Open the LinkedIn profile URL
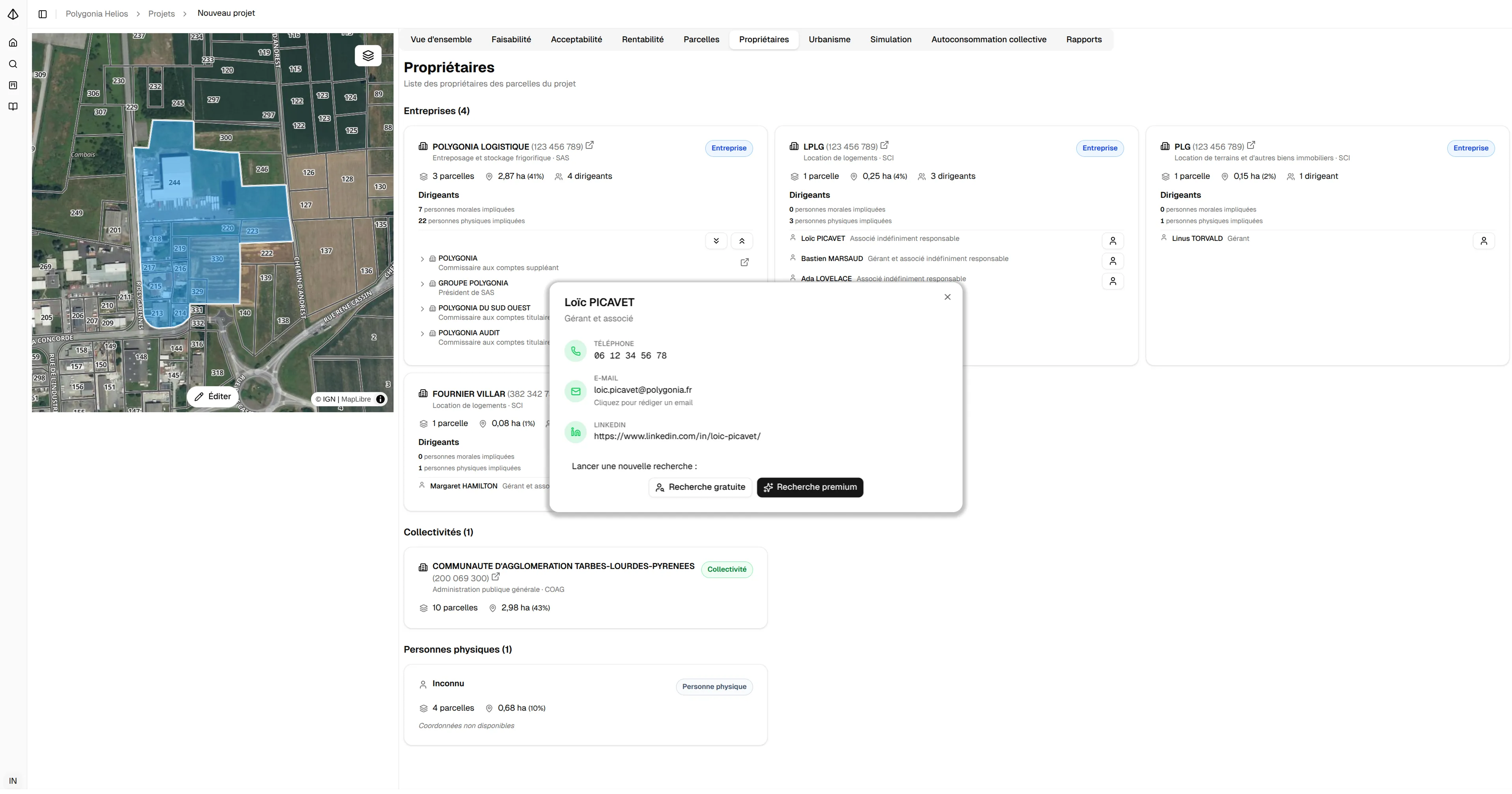1512x794 pixels. coord(677,436)
